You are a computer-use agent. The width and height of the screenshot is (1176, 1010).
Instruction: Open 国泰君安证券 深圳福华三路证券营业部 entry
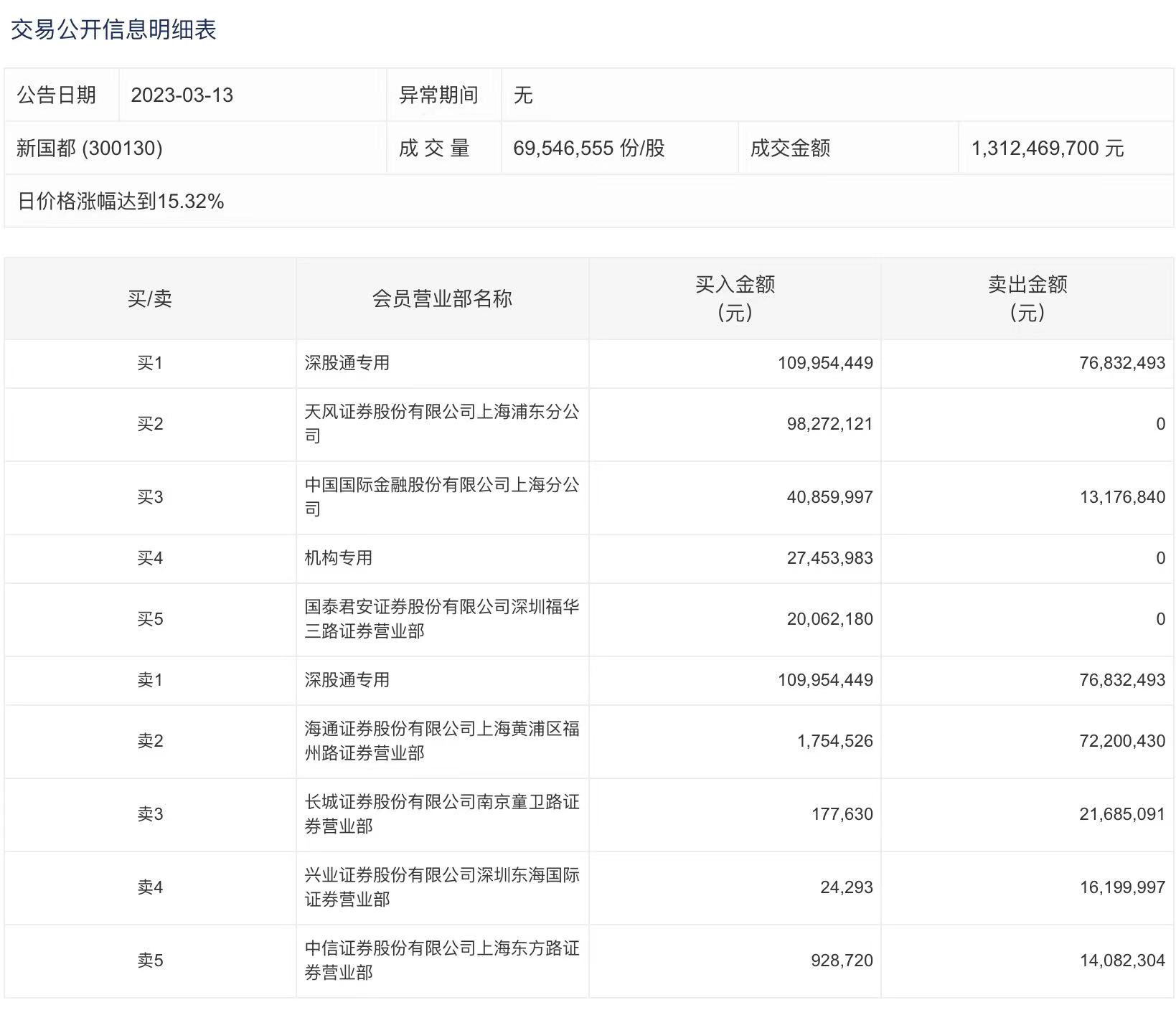coord(441,619)
